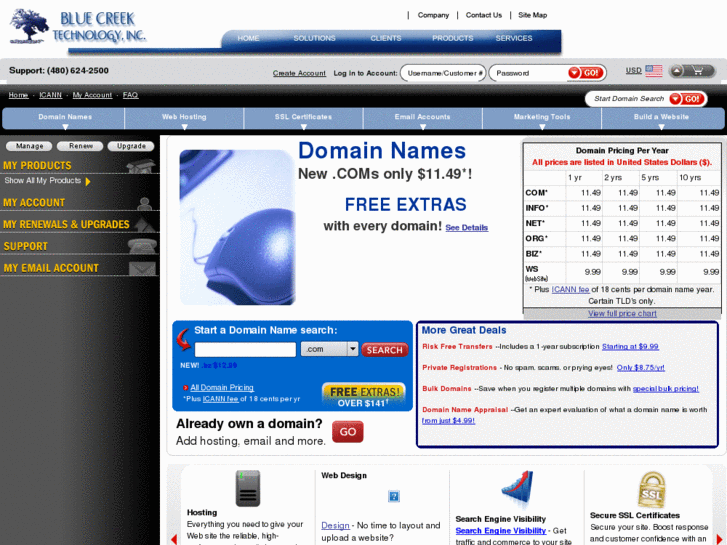Screen dimensions: 727x545
Task: Click the Renew pill button
Action: 81,146
